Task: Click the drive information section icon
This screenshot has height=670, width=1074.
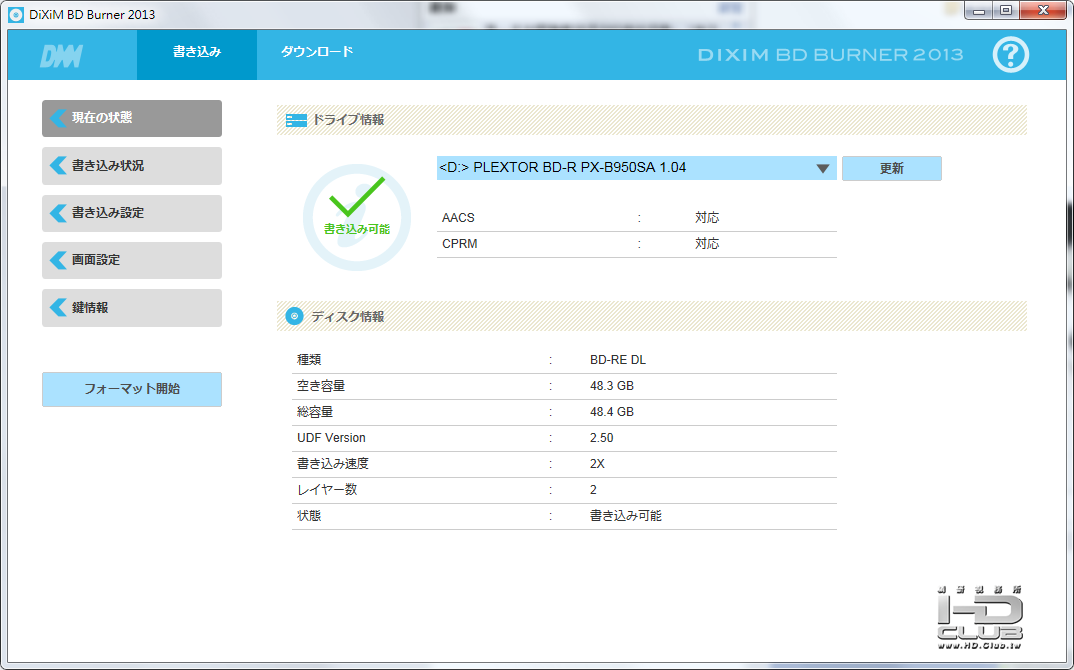Action: click(296, 121)
